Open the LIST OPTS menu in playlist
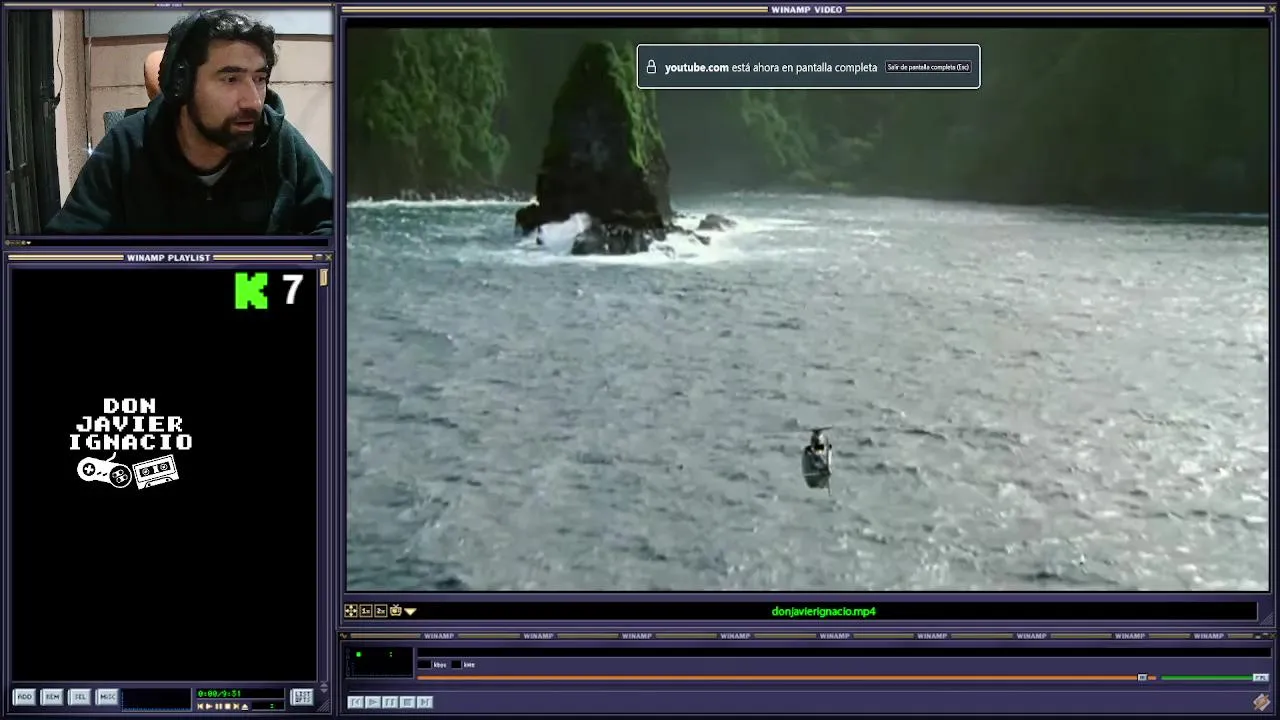 point(301,697)
